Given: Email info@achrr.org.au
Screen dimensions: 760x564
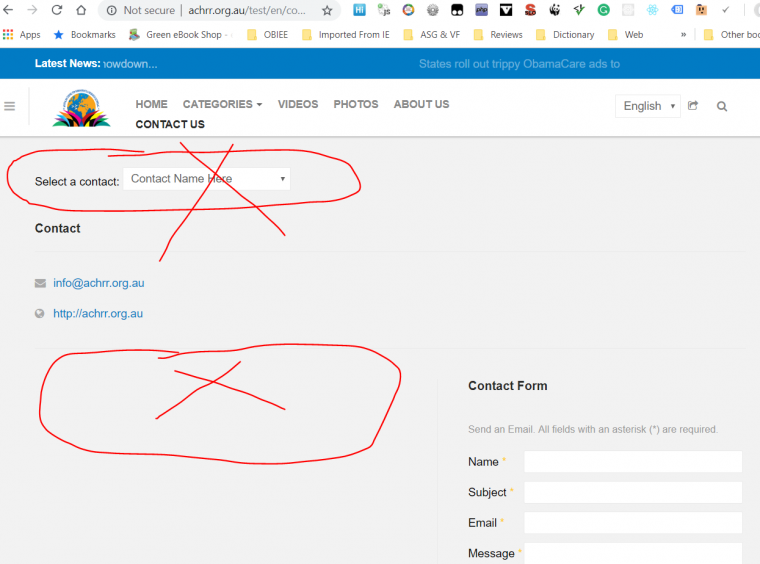Looking at the screenshot, I should coord(99,283).
